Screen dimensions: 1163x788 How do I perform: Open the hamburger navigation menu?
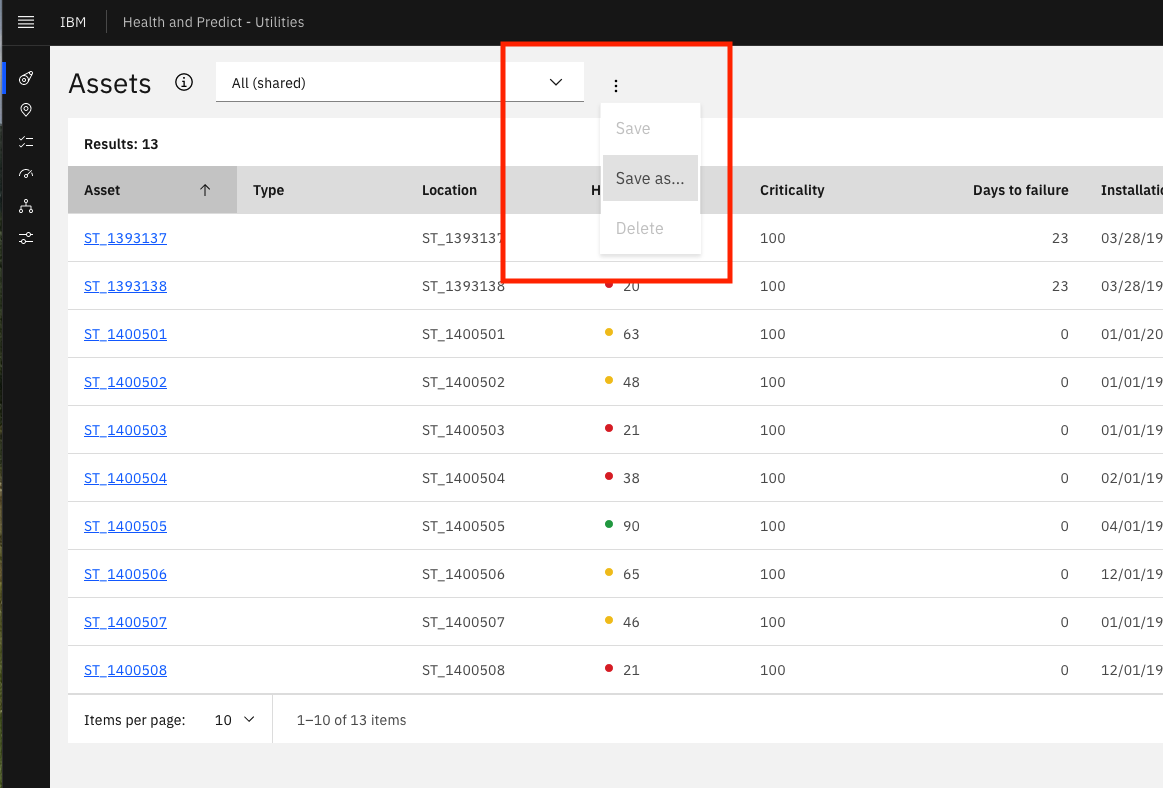click(26, 22)
